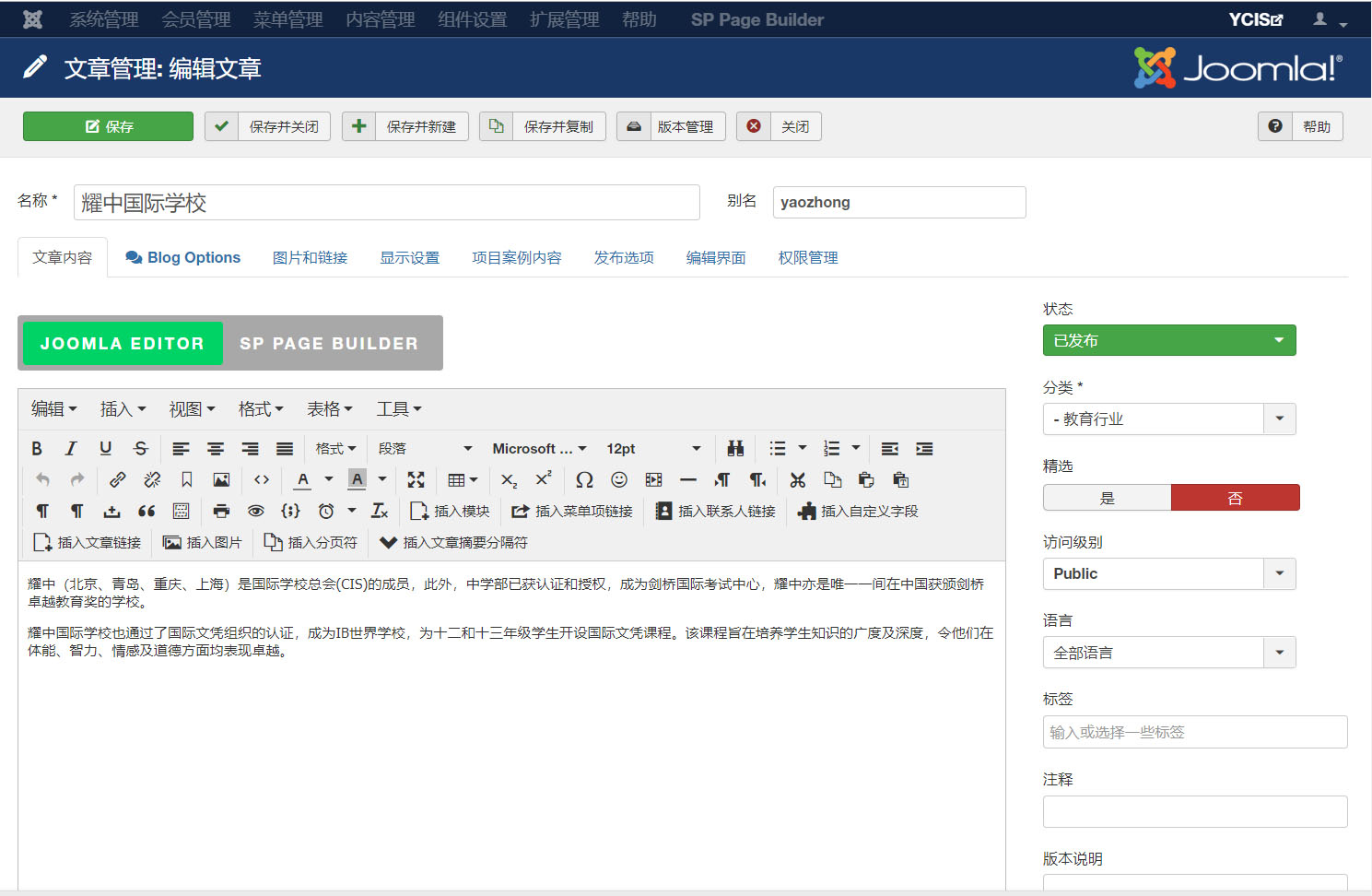Click the green 保存 button

point(108,126)
